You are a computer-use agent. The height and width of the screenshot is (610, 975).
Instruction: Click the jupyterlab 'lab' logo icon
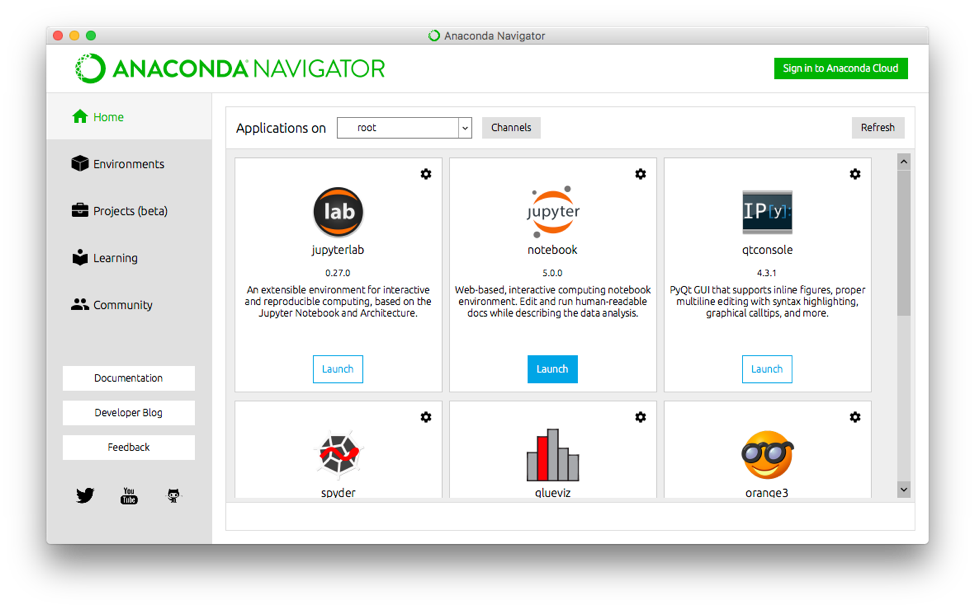338,212
